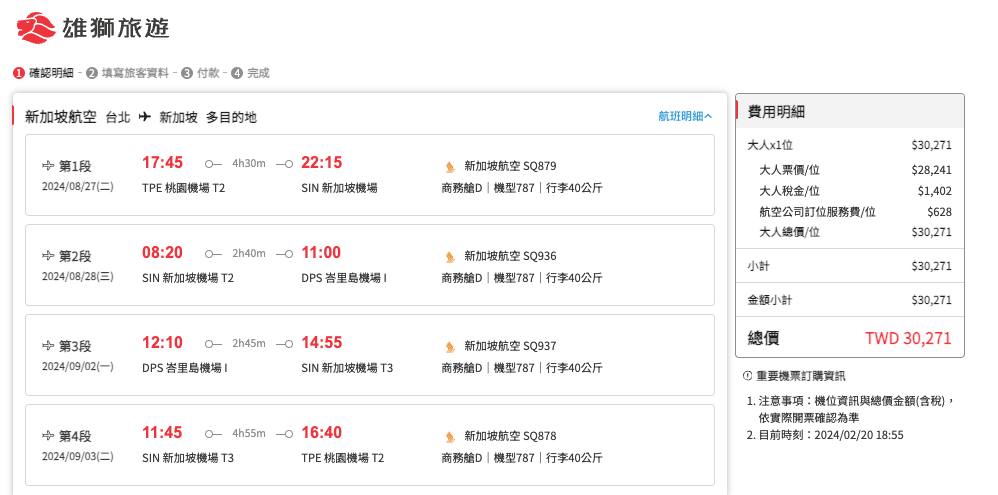Click the 大人x1位 row label
The width and height of the screenshot is (998, 495).
tap(770, 145)
